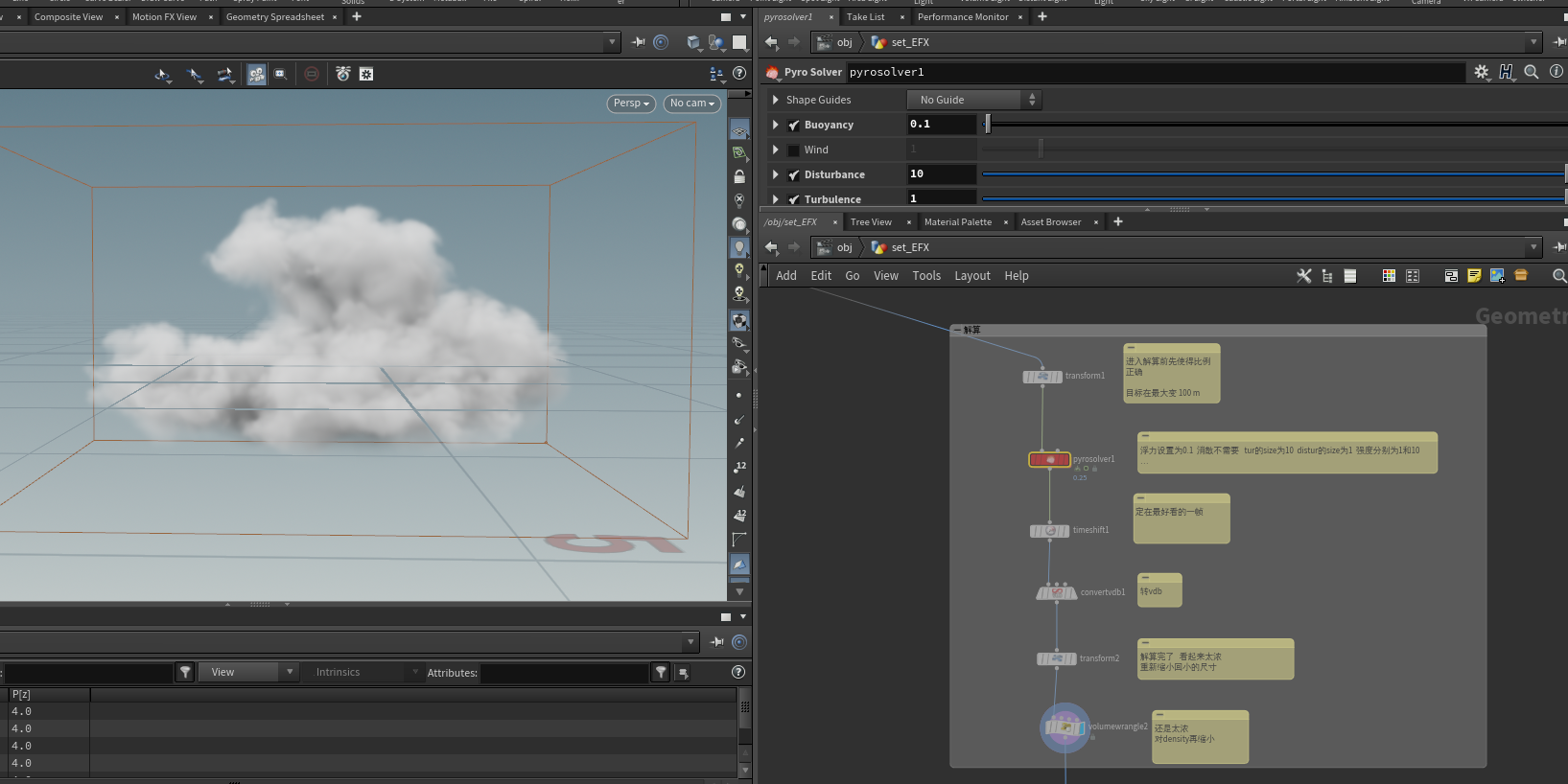Viewport: 1568px width, 784px height.
Task: Click obj in the parameter pane path
Action: 844,42
